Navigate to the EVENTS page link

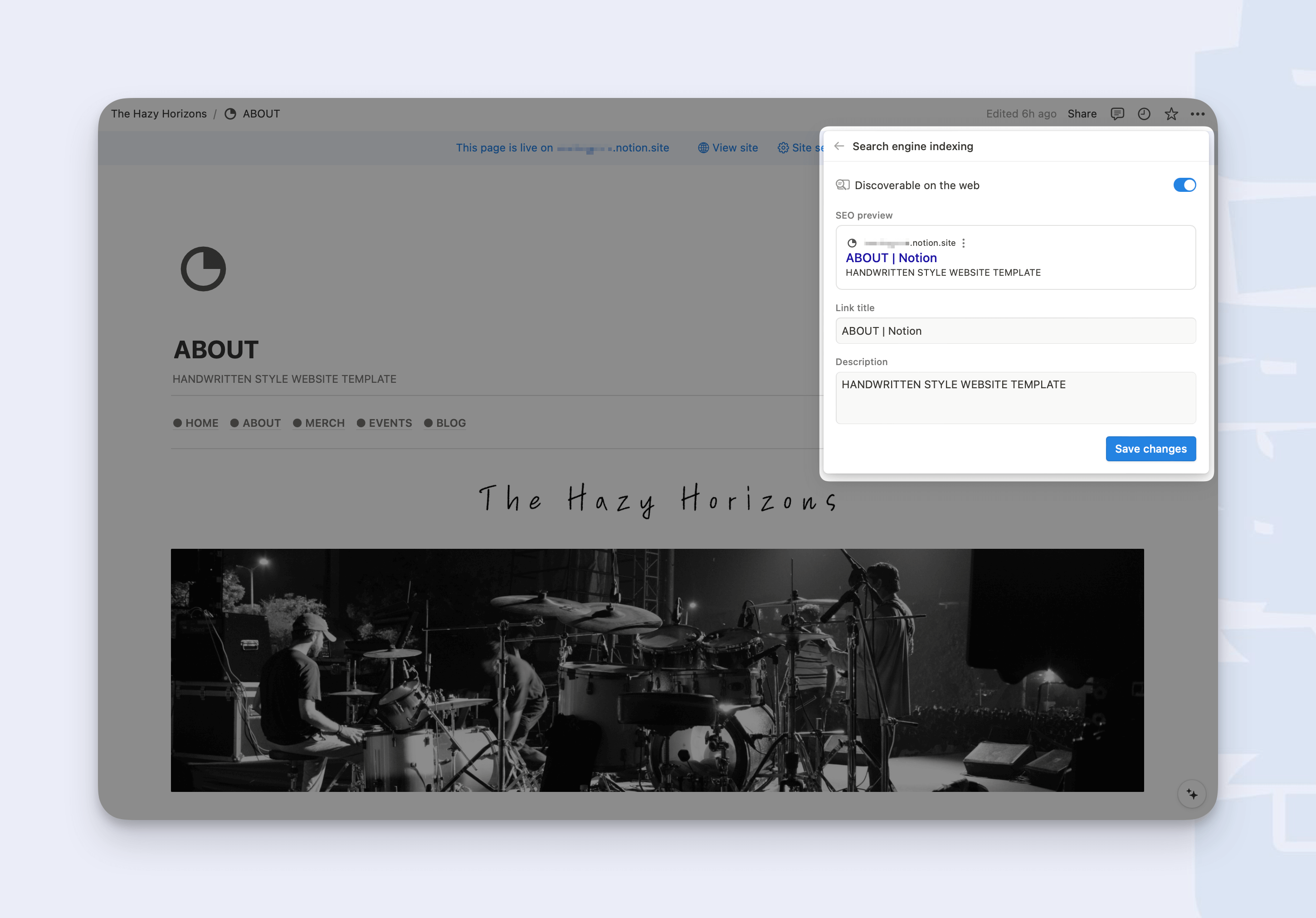[384, 423]
